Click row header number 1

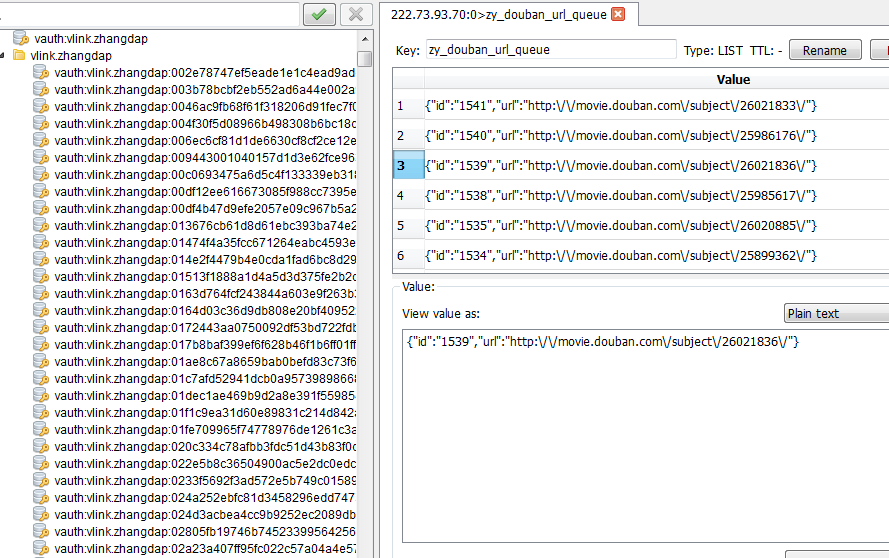[408, 105]
